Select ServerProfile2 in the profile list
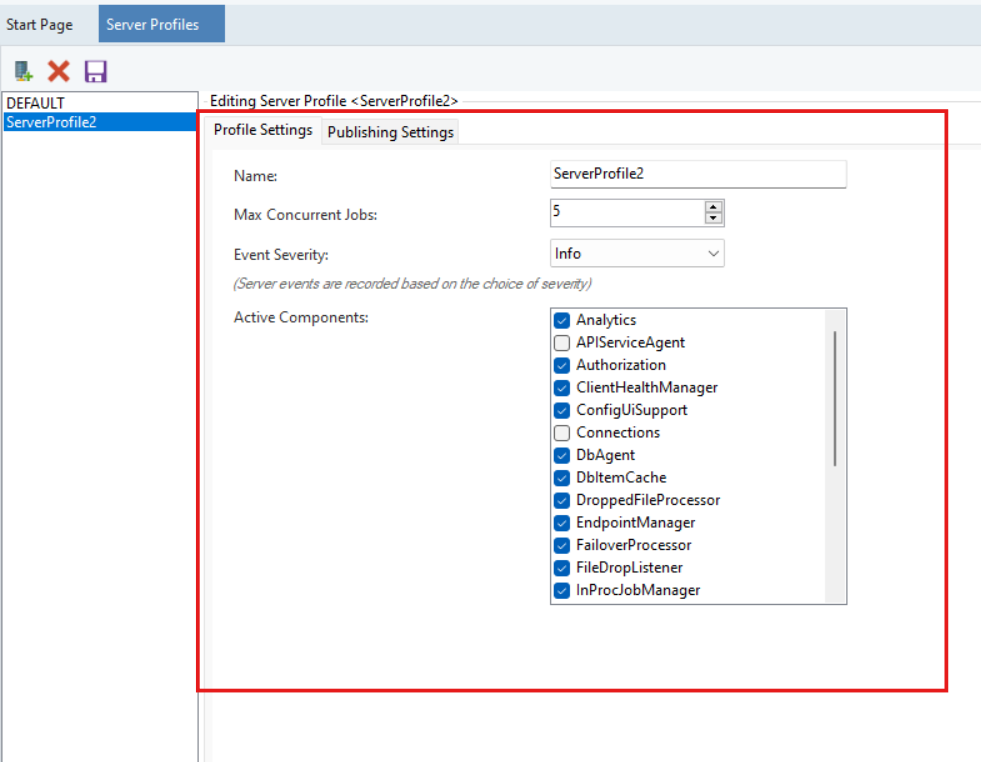981x762 pixels. [51, 122]
